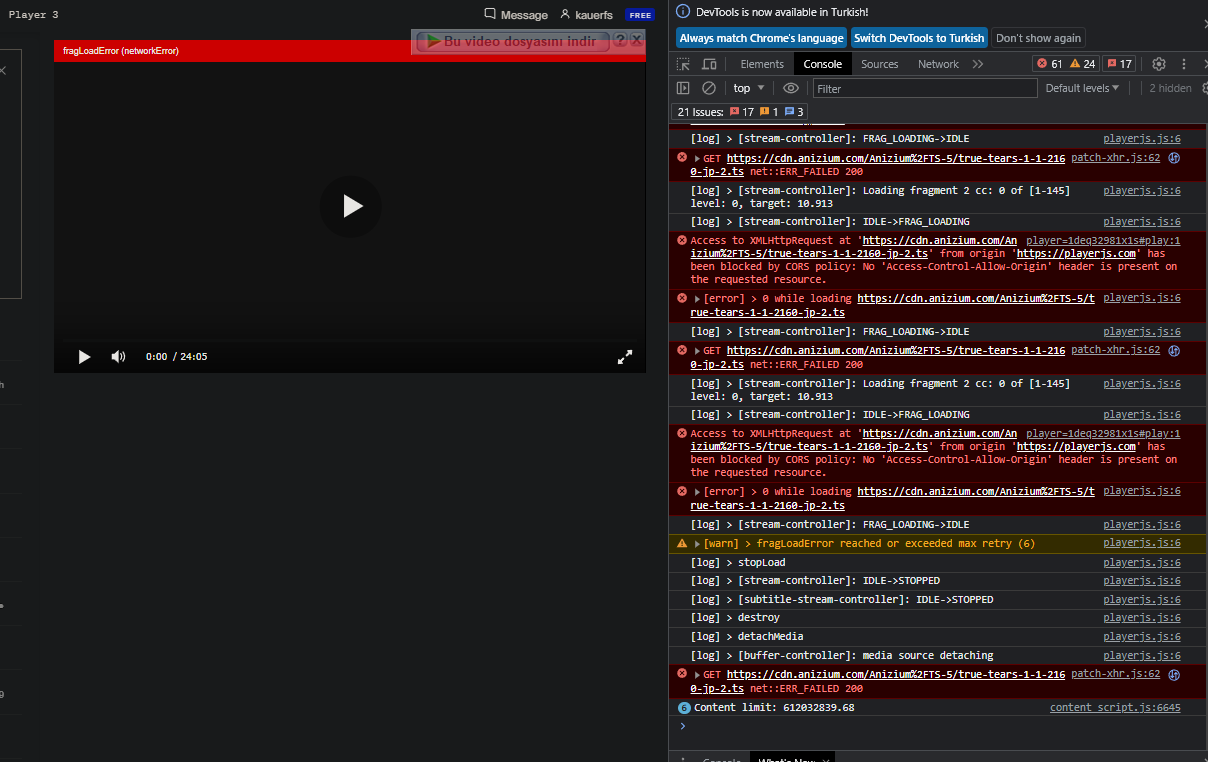The image size is (1208, 762).
Task: Open the content_script.js:6645 source link
Action: coord(1115,708)
